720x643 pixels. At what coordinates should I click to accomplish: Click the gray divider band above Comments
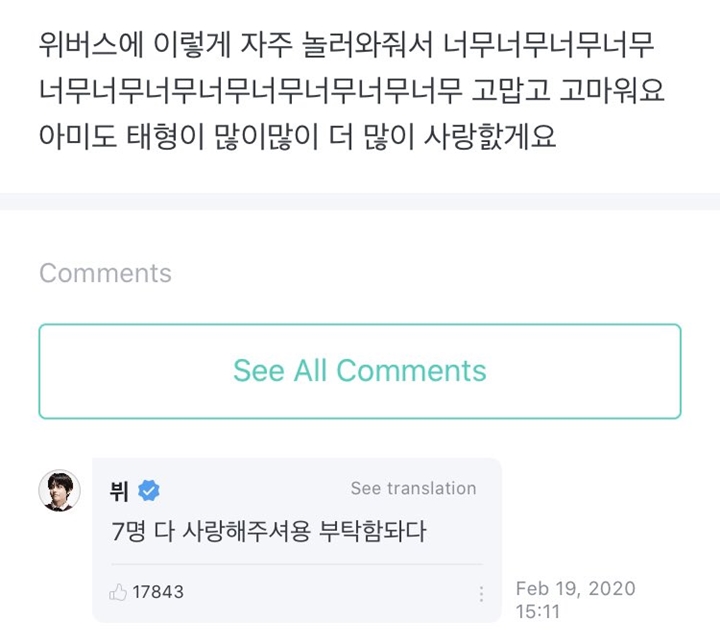[360, 202]
